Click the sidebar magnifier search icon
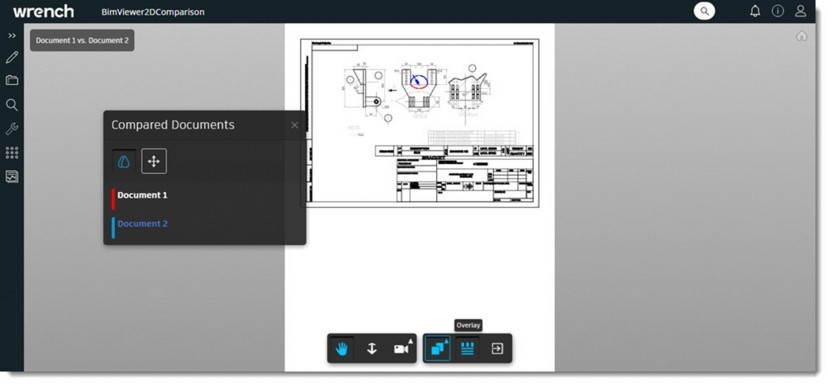Image resolution: width=828 pixels, height=384 pixels. click(x=12, y=105)
